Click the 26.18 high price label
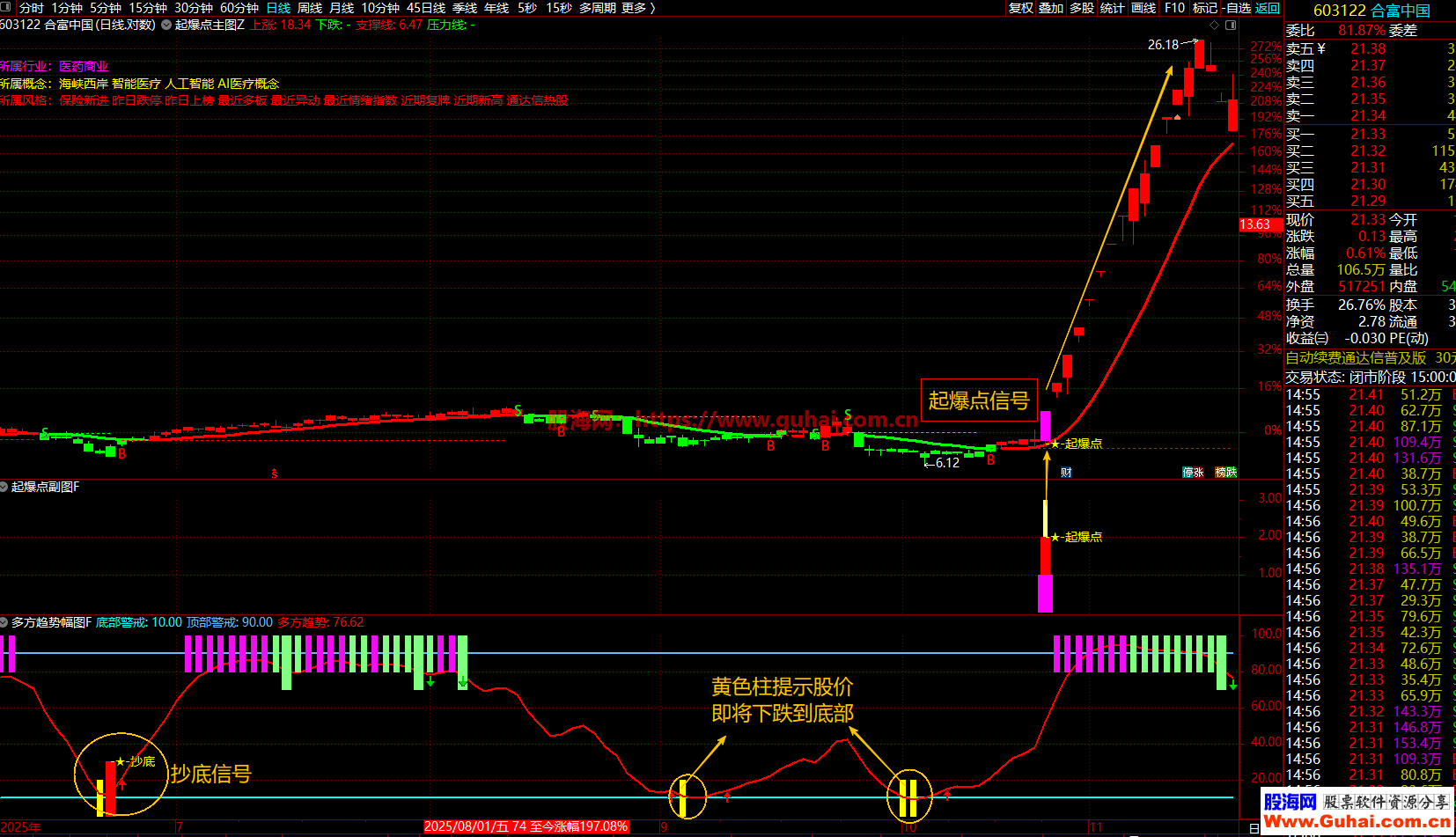The height and width of the screenshot is (837, 1456). coord(1163,44)
